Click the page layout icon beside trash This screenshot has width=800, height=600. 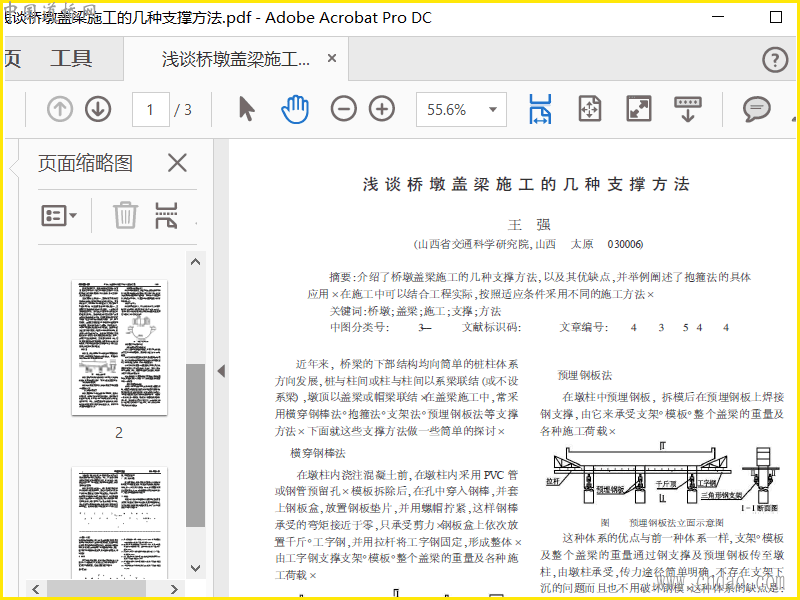pos(166,215)
